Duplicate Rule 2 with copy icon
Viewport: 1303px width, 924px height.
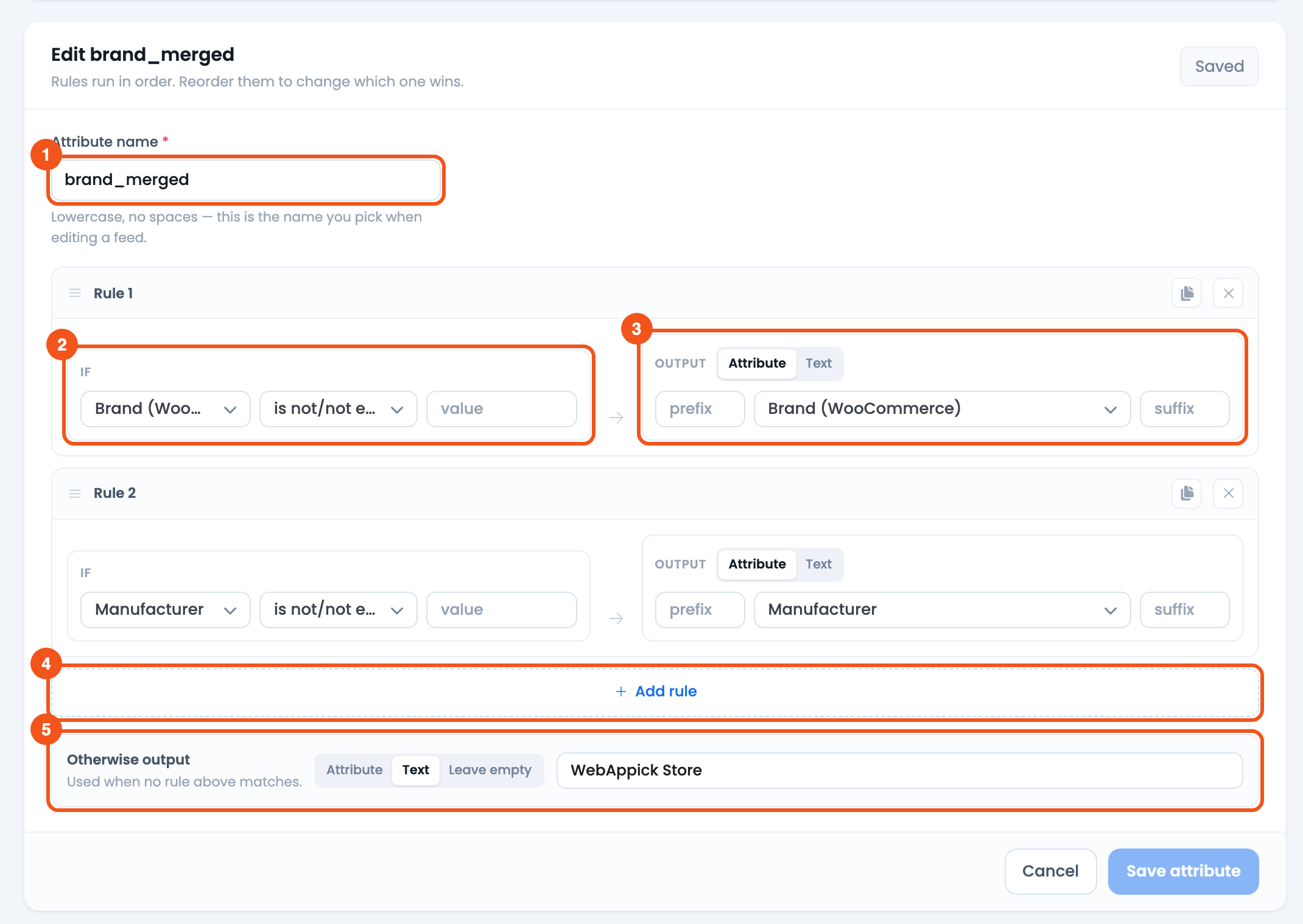(x=1187, y=493)
